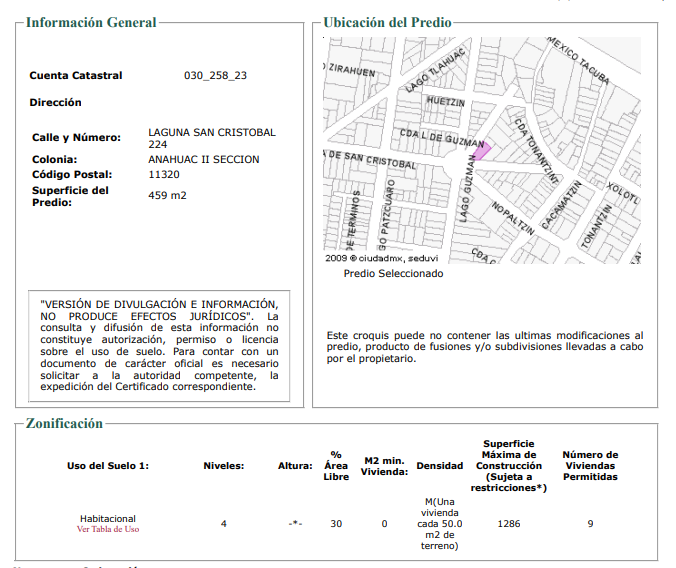Click the HUETZIN street label on map
676x568 pixels.
(446, 102)
